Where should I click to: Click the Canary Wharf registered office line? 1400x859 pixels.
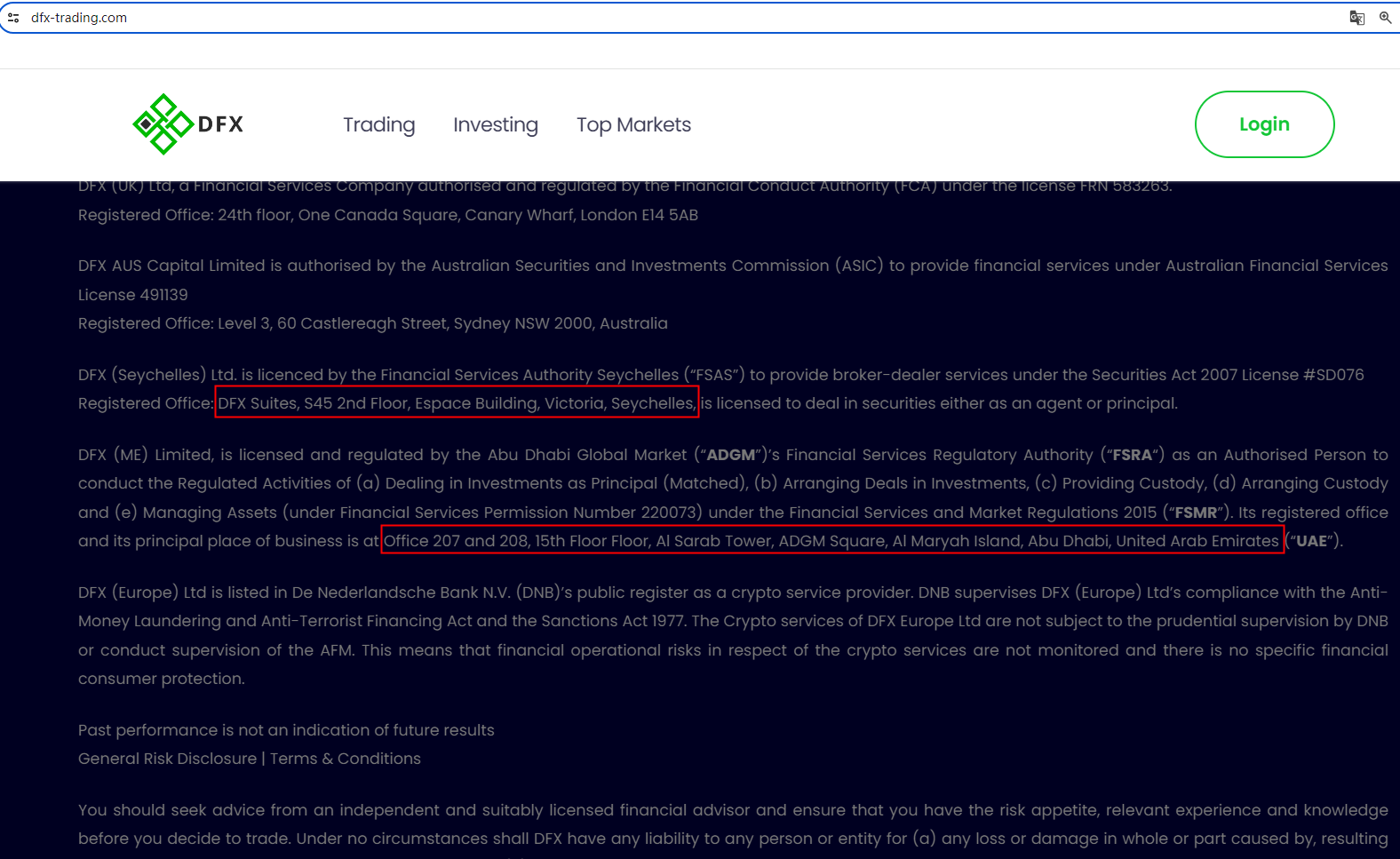(388, 215)
